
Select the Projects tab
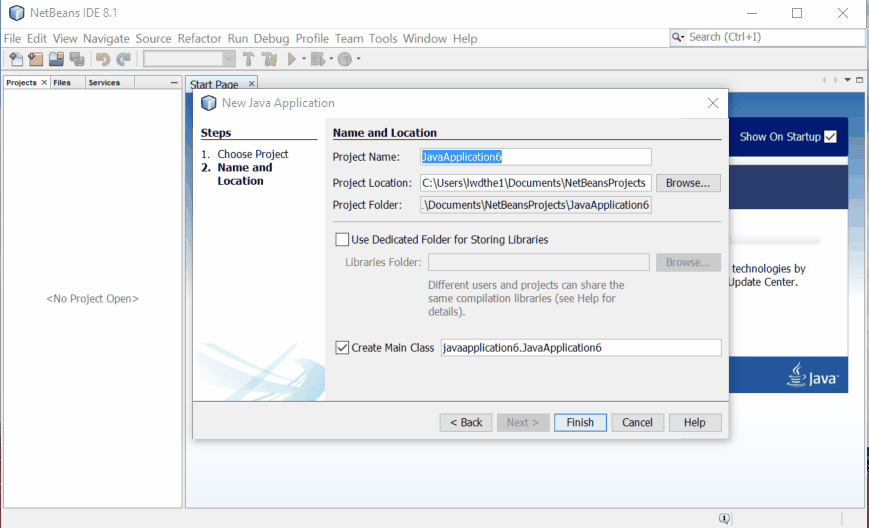(21, 83)
